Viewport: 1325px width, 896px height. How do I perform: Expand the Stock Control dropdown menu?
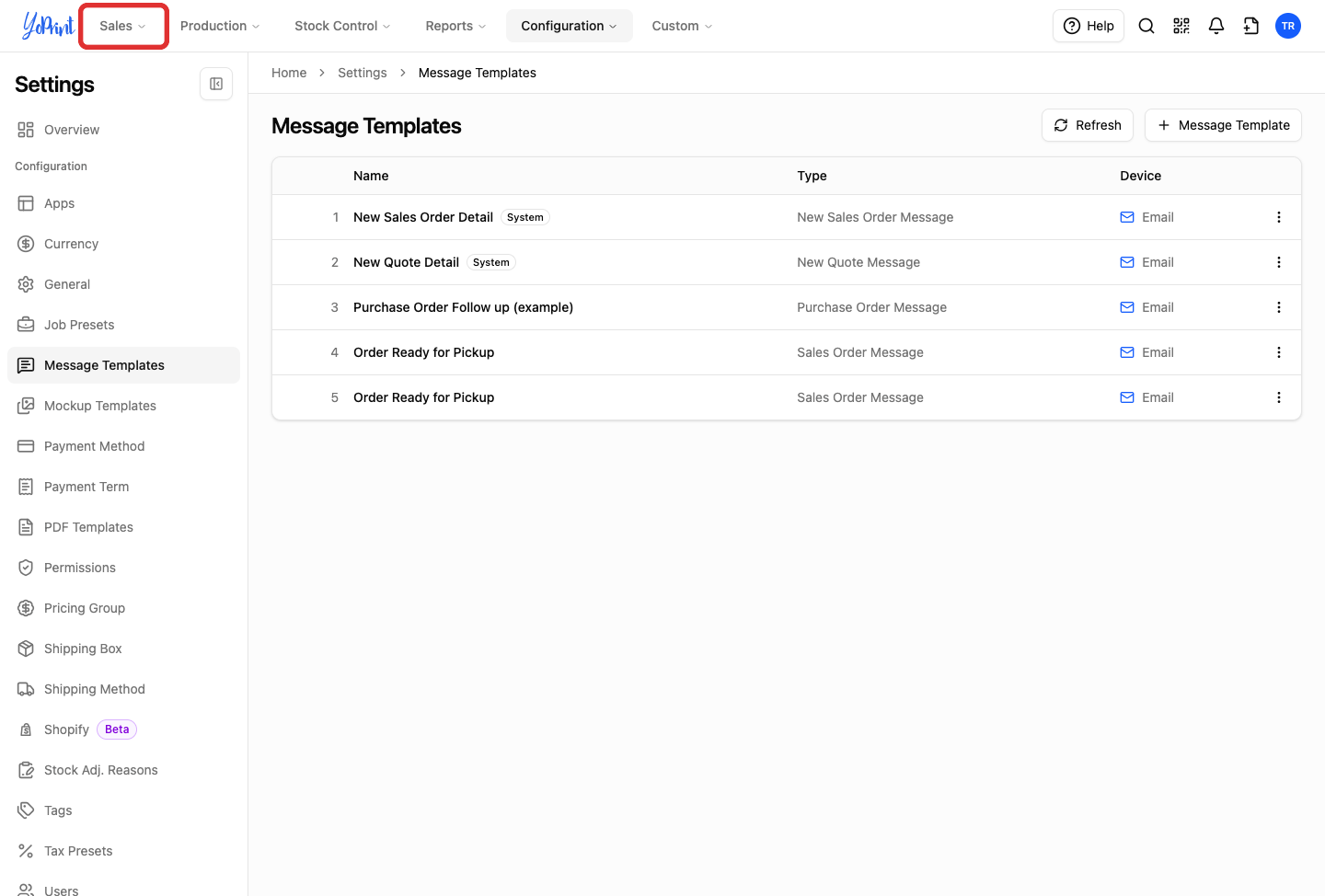coord(342,26)
